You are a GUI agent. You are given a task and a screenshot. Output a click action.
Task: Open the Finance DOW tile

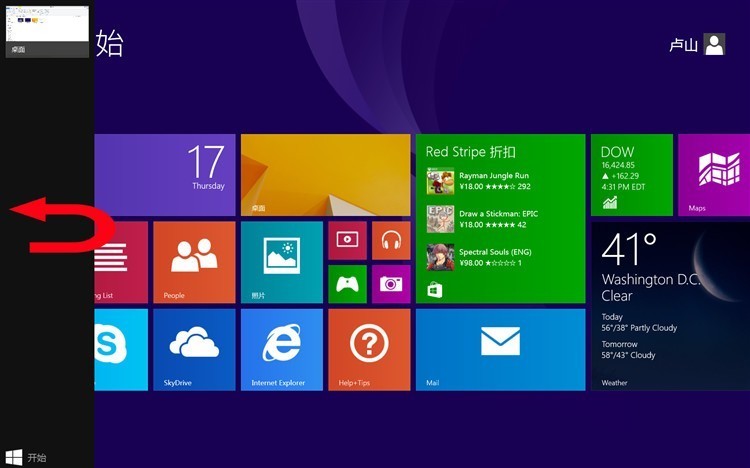632,175
